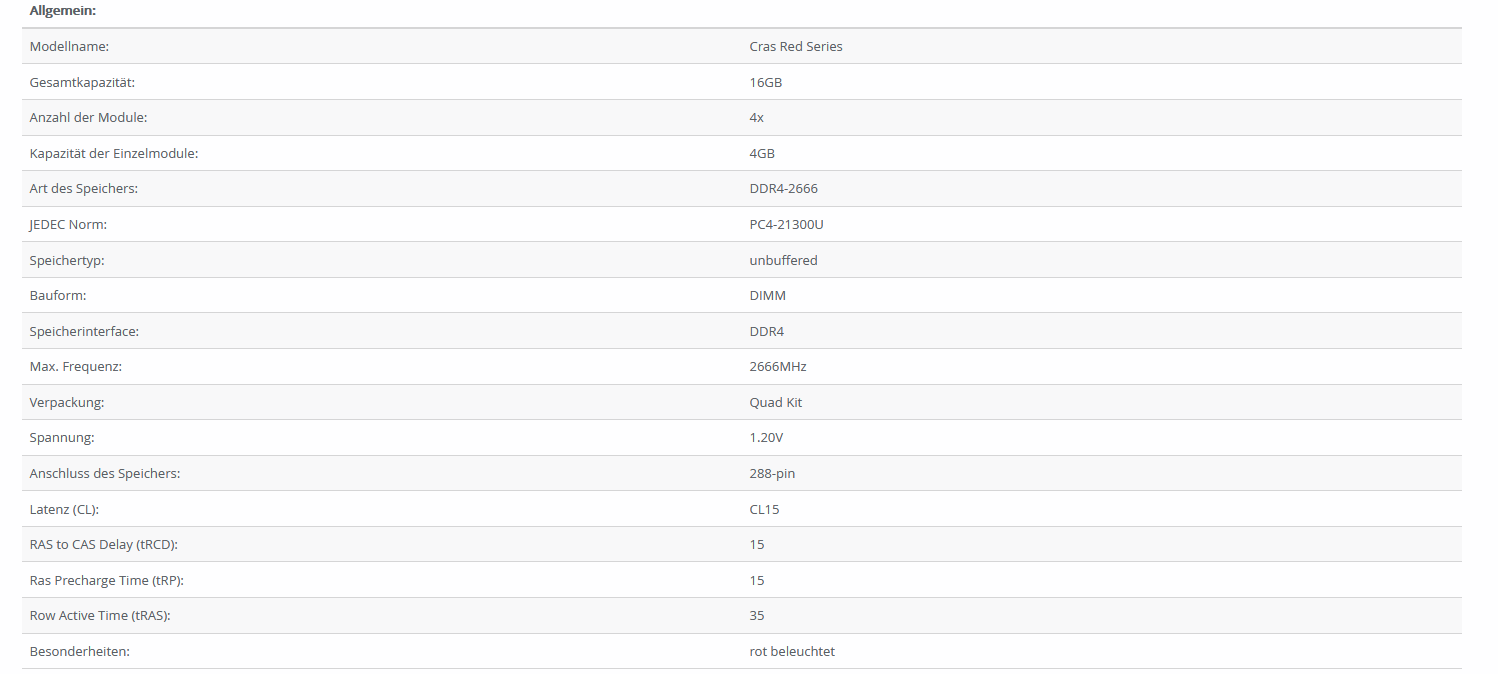This screenshot has height=674, width=1498.
Task: Click the "1.20V" voltage value
Action: (x=767, y=437)
